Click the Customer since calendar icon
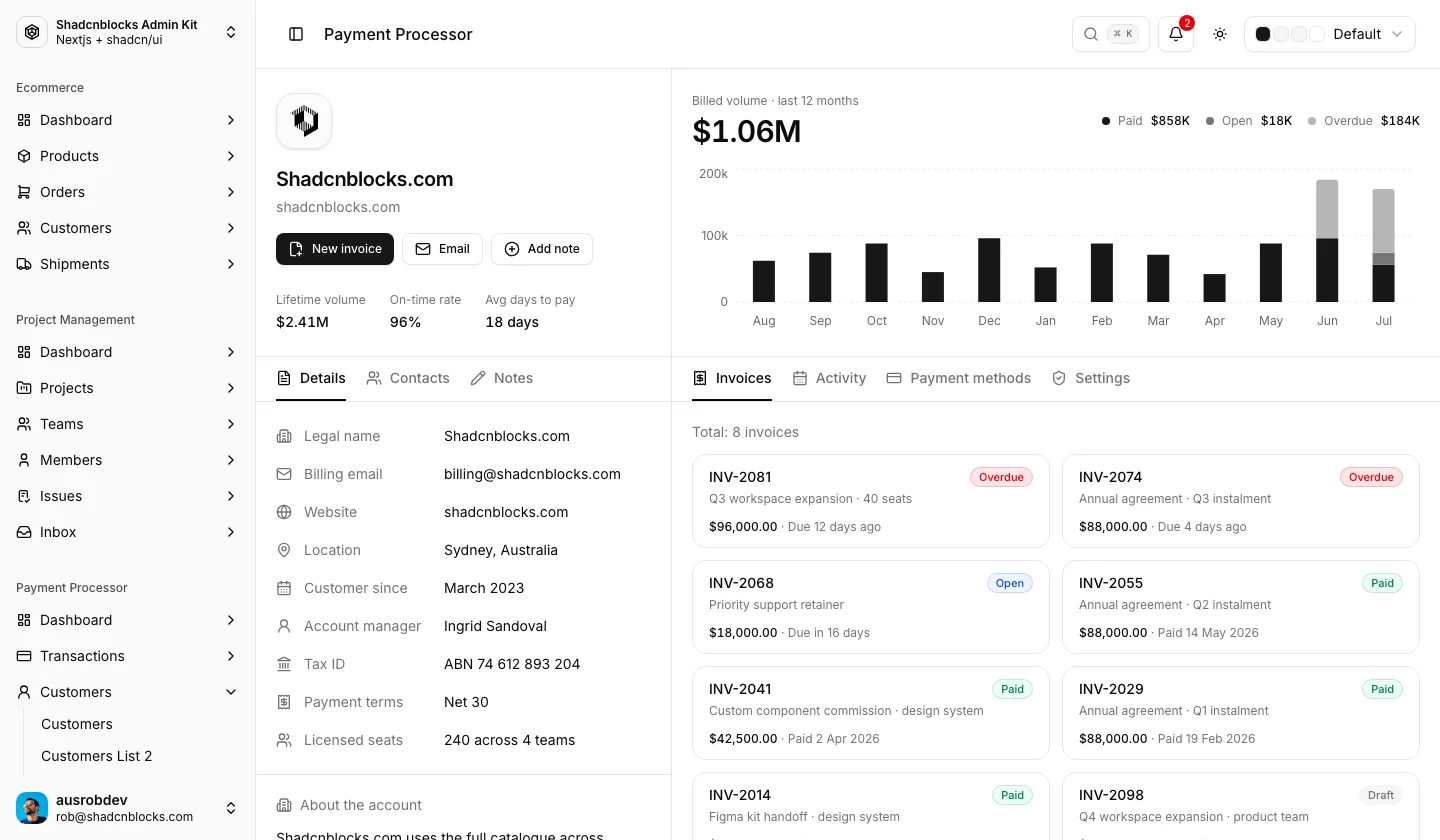The width and height of the screenshot is (1440, 840). pyautogui.click(x=284, y=588)
